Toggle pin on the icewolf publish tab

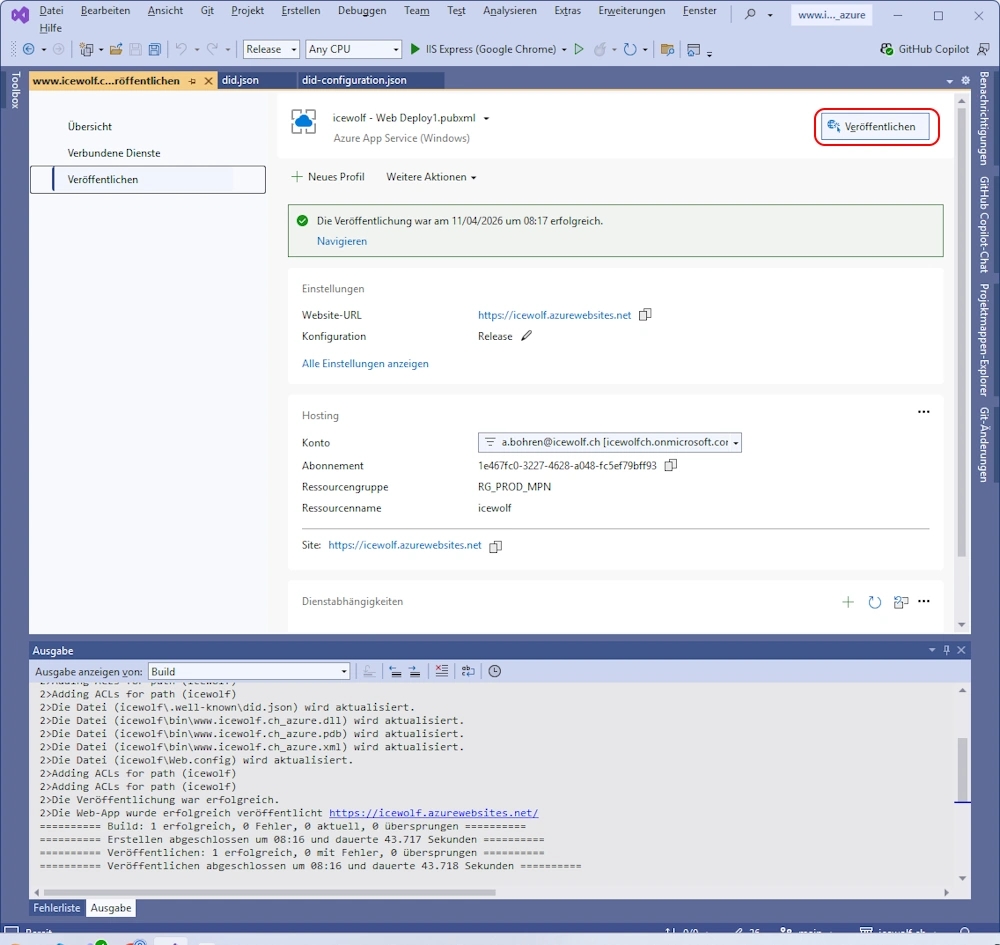point(192,81)
